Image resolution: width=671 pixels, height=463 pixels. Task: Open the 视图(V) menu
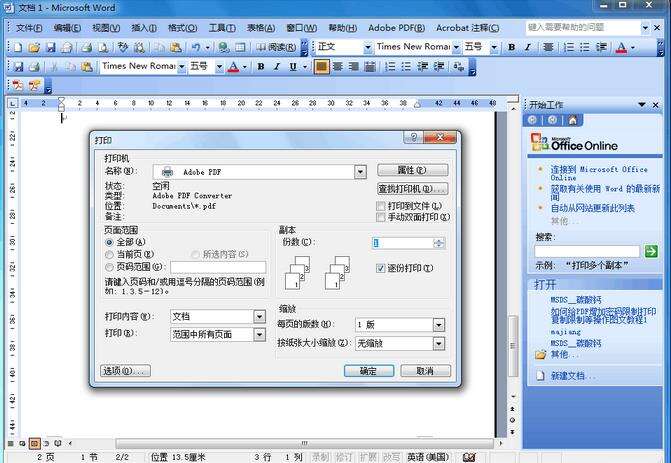[106, 28]
